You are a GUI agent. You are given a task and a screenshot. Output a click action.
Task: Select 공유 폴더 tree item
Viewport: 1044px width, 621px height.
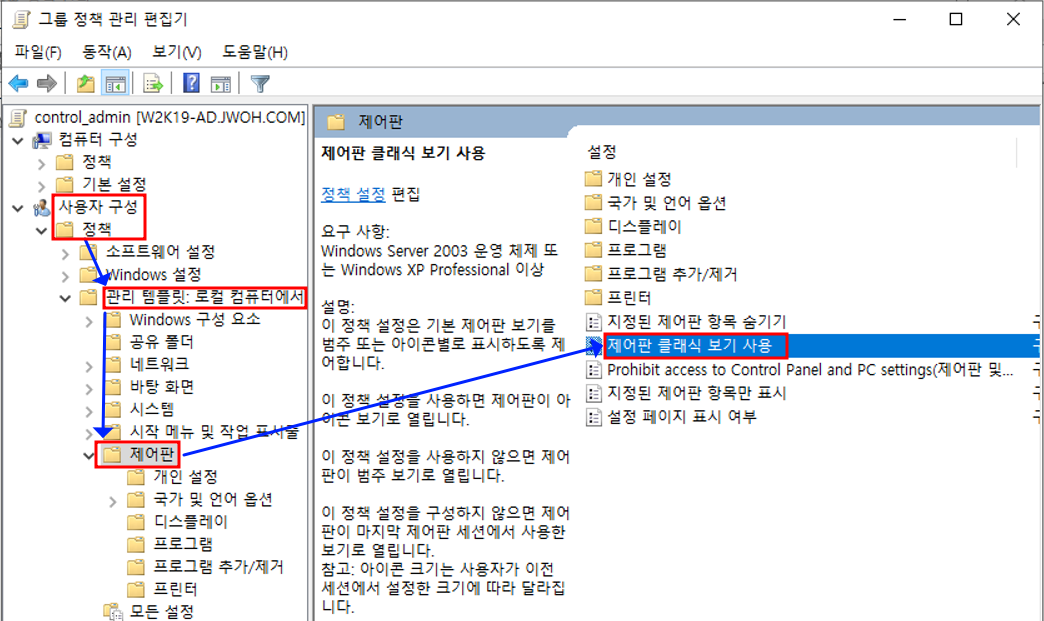(x=161, y=342)
